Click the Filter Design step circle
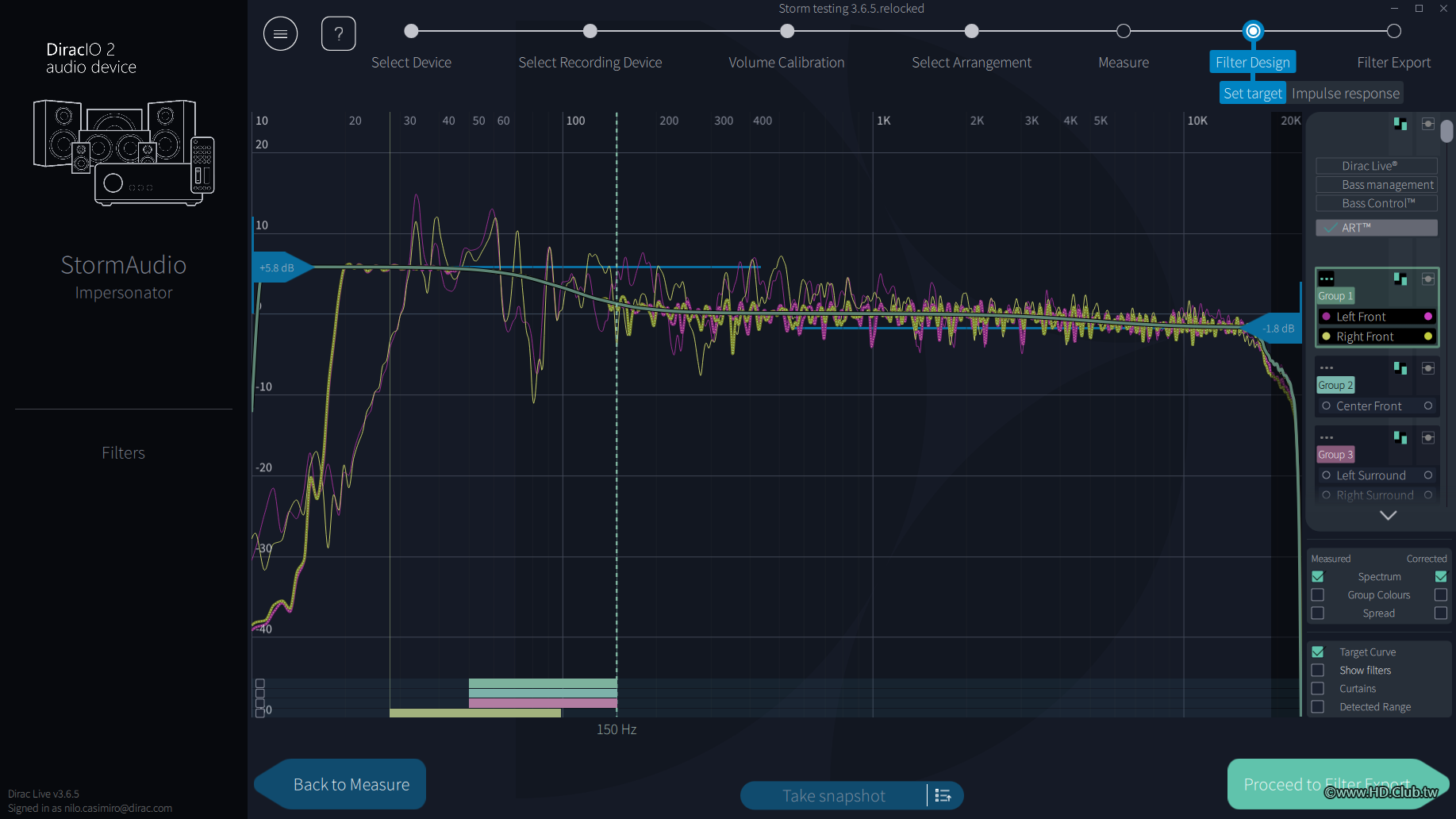Image resolution: width=1456 pixels, height=819 pixels. [1252, 31]
